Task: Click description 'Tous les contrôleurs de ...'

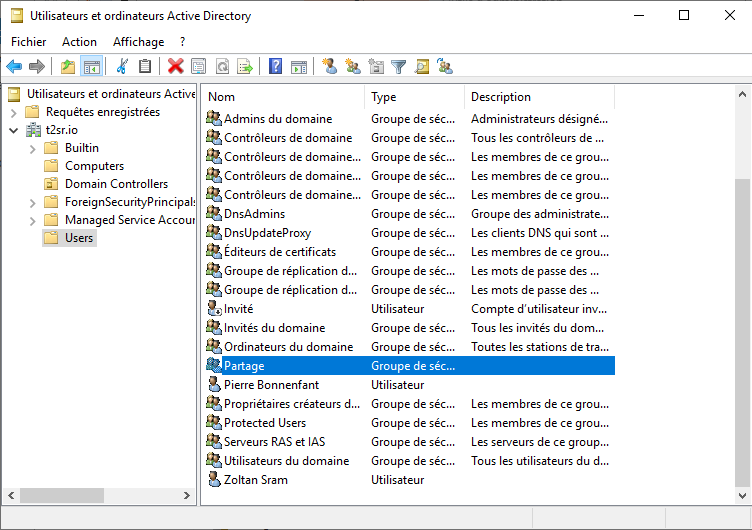Action: 538,138
